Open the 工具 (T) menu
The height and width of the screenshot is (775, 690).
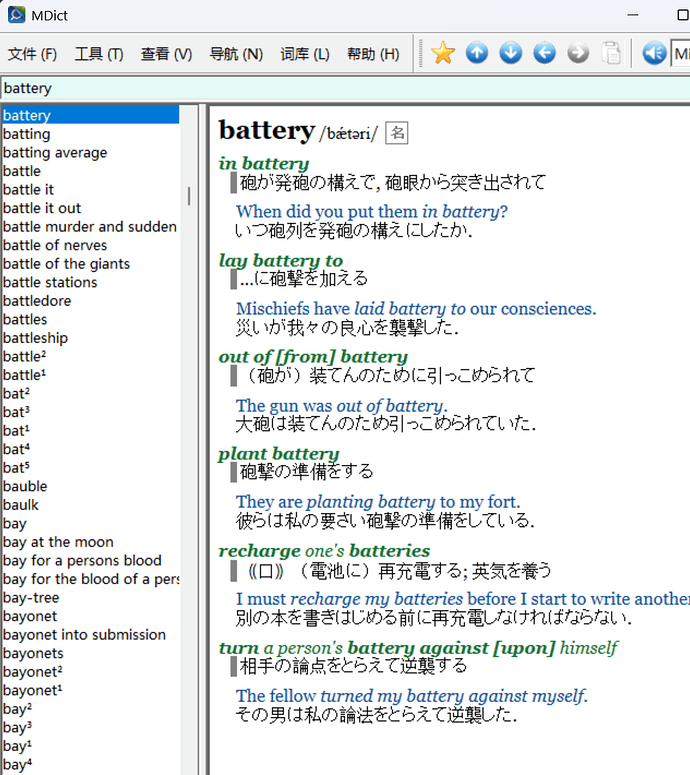99,54
